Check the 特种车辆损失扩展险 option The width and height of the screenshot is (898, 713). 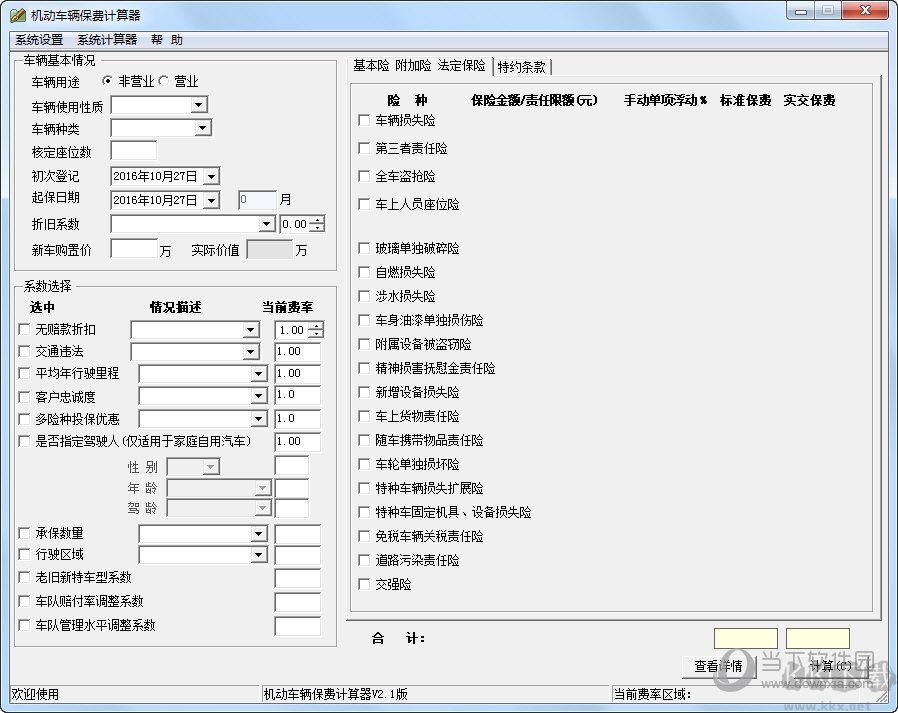click(364, 488)
